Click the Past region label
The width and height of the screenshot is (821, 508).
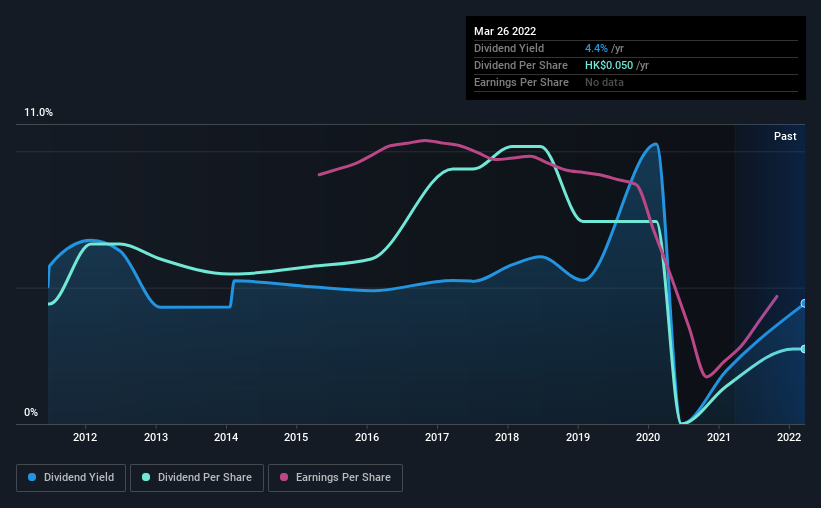click(x=785, y=137)
